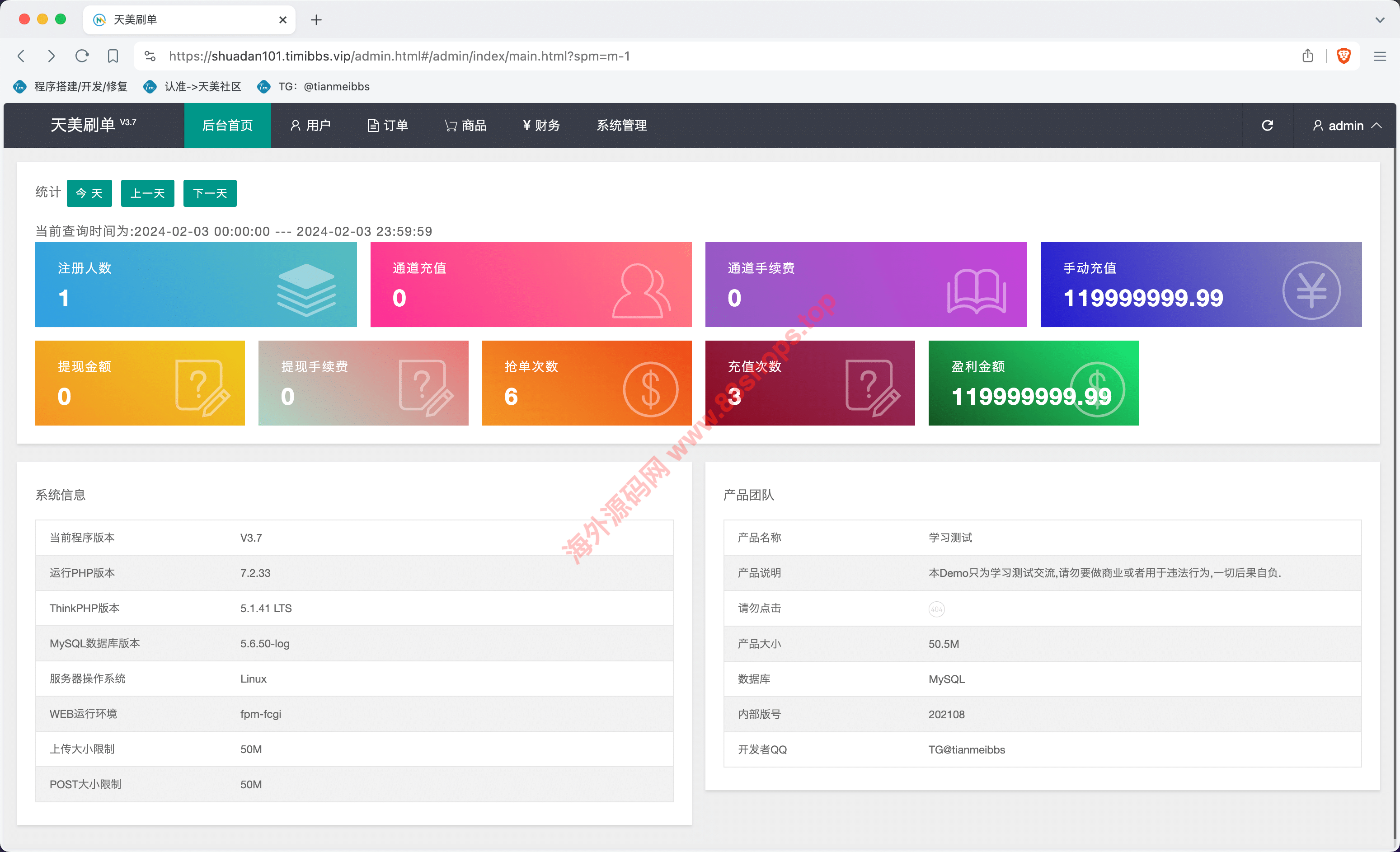Click the share icon in the address bar
Viewport: 1400px width, 852px height.
pyautogui.click(x=1307, y=56)
